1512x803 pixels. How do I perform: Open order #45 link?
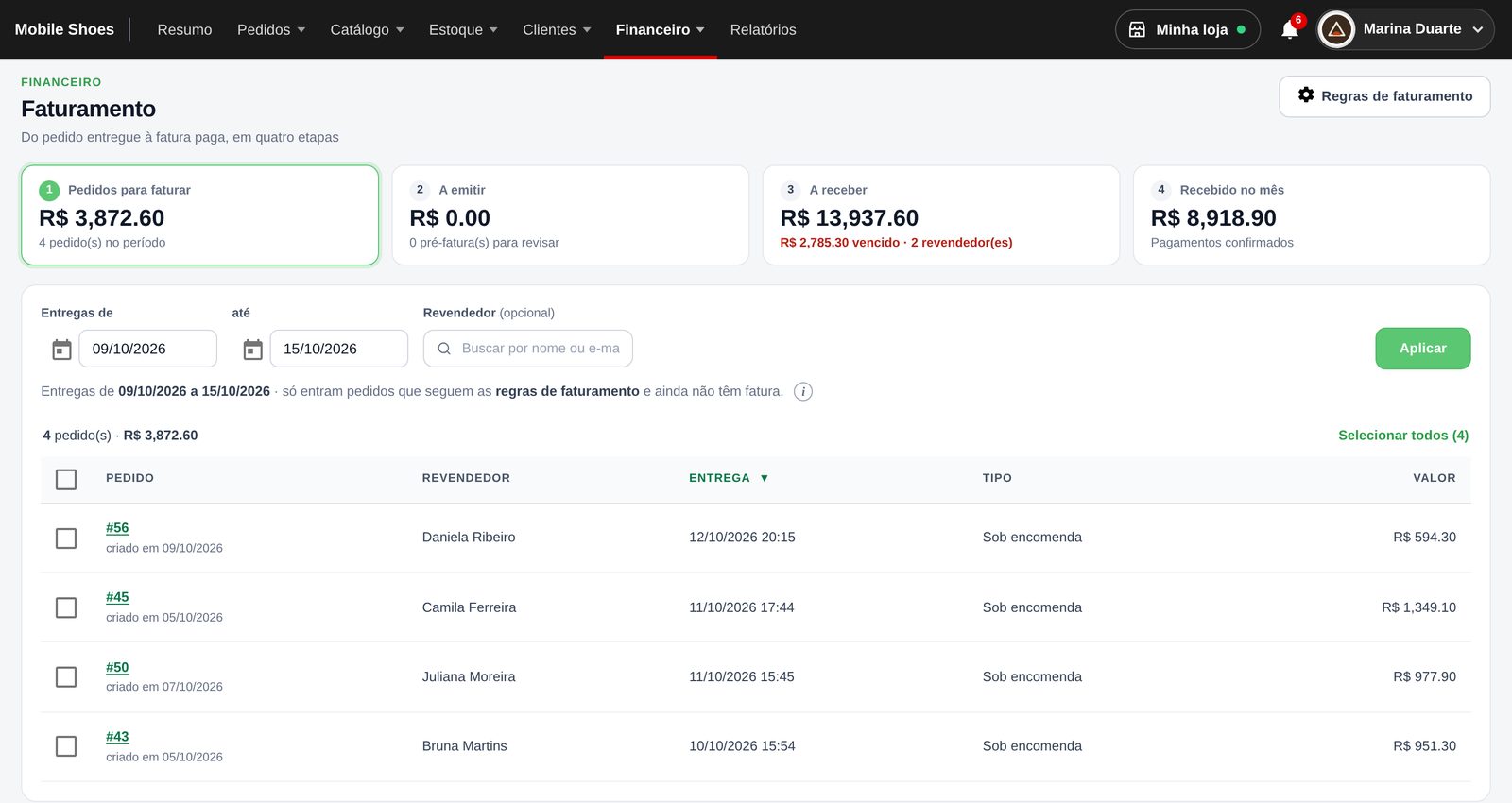[117, 597]
